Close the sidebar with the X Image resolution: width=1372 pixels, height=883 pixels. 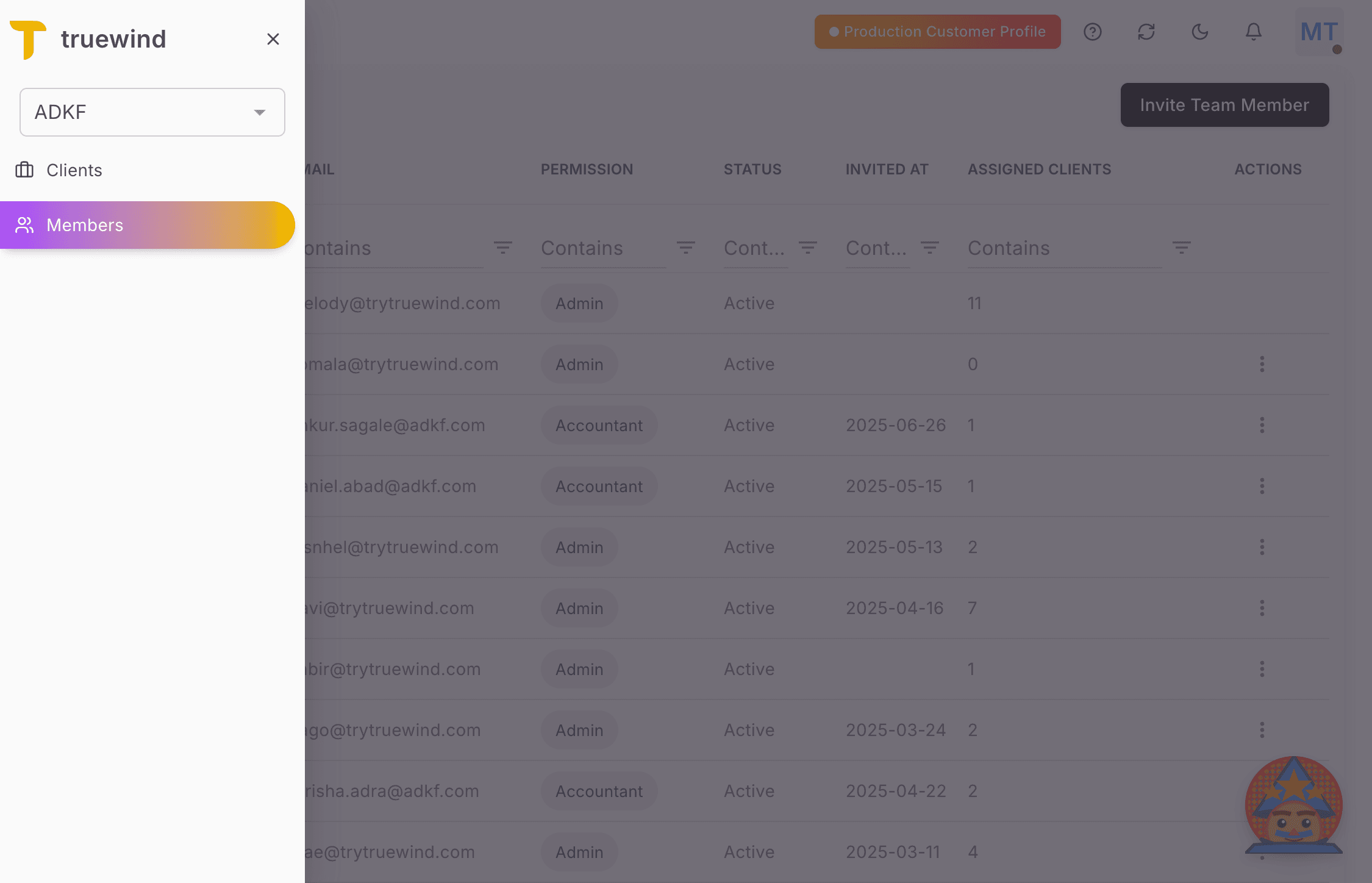point(273,38)
